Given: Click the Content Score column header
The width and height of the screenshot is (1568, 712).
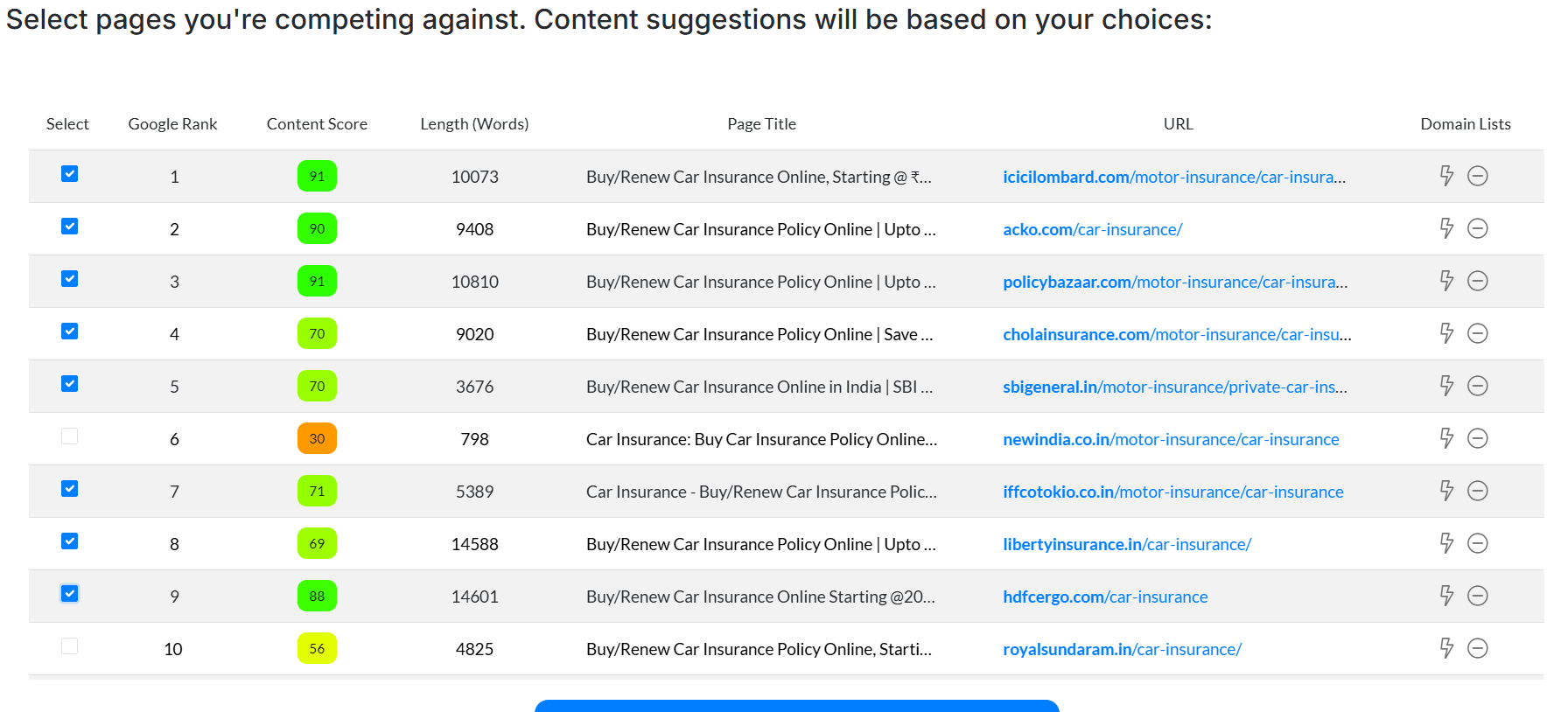Looking at the screenshot, I should point(317,124).
